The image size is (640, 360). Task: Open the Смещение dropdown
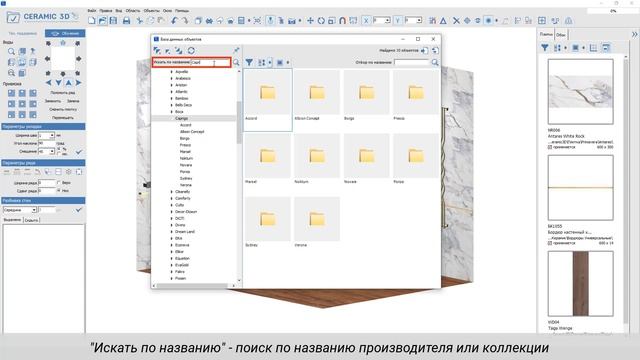[x=52, y=151]
